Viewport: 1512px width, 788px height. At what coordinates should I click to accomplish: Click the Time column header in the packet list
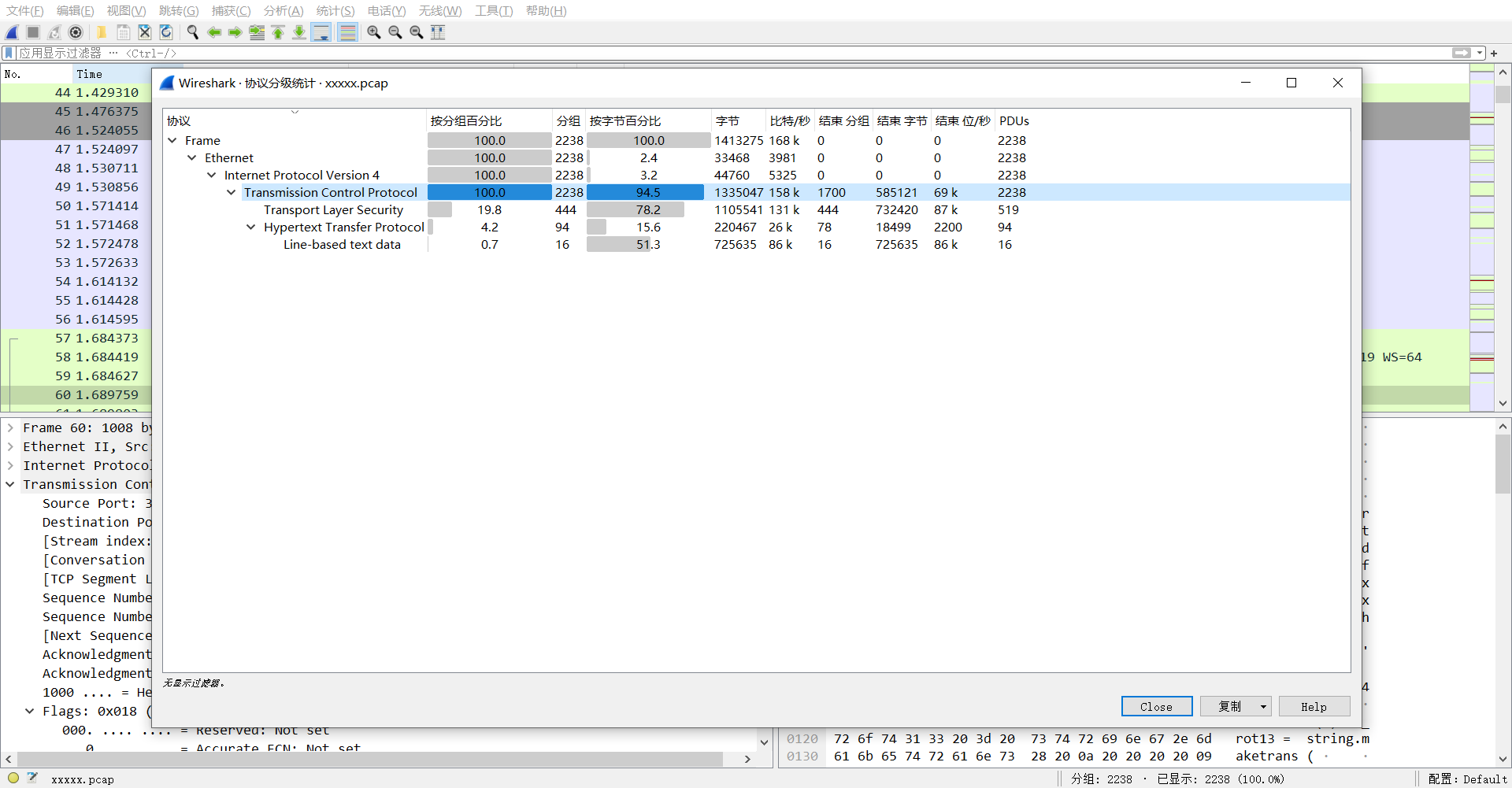(x=112, y=74)
